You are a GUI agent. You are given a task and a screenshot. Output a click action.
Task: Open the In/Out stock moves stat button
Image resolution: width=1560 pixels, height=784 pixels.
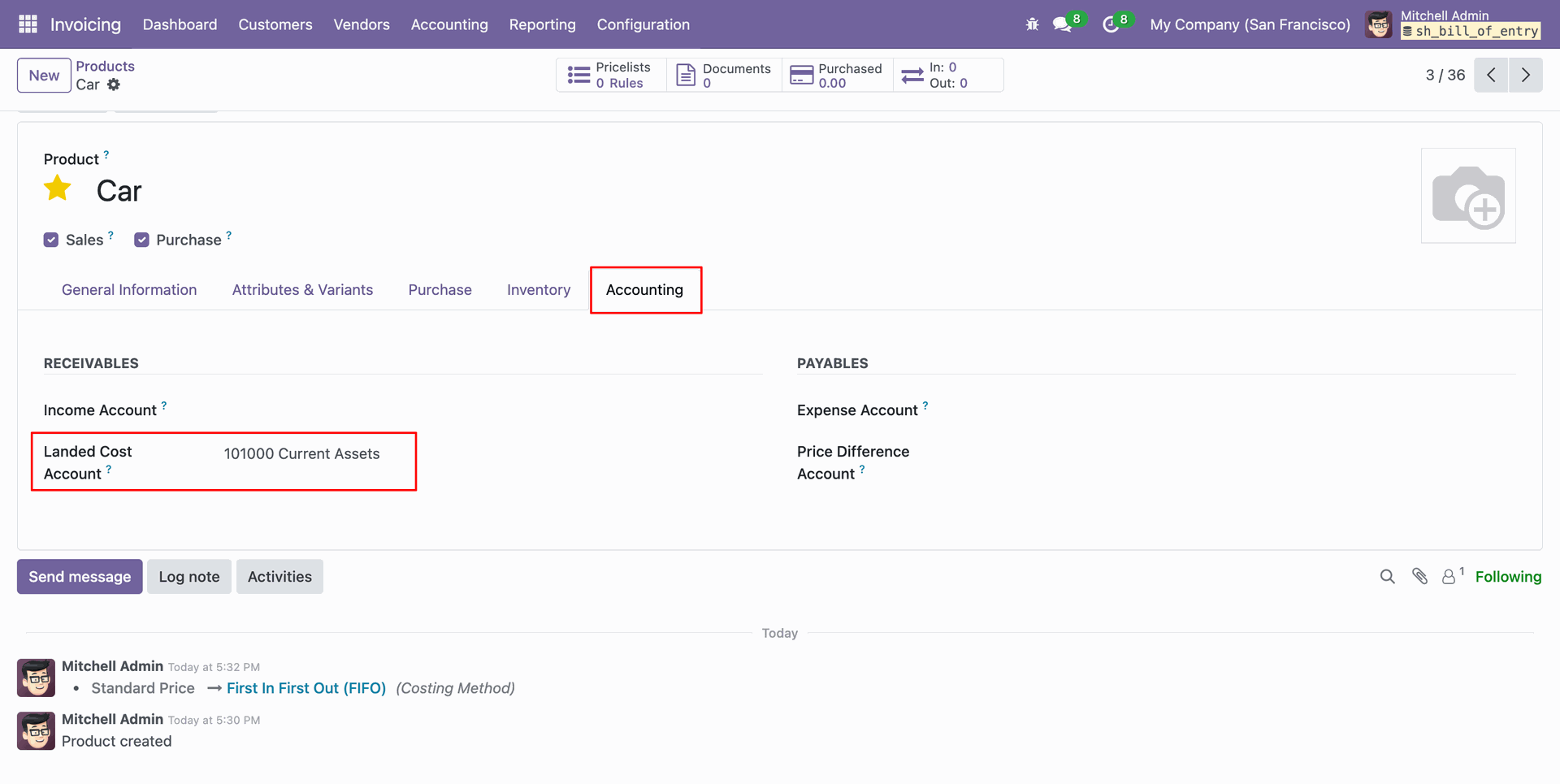[x=948, y=75]
